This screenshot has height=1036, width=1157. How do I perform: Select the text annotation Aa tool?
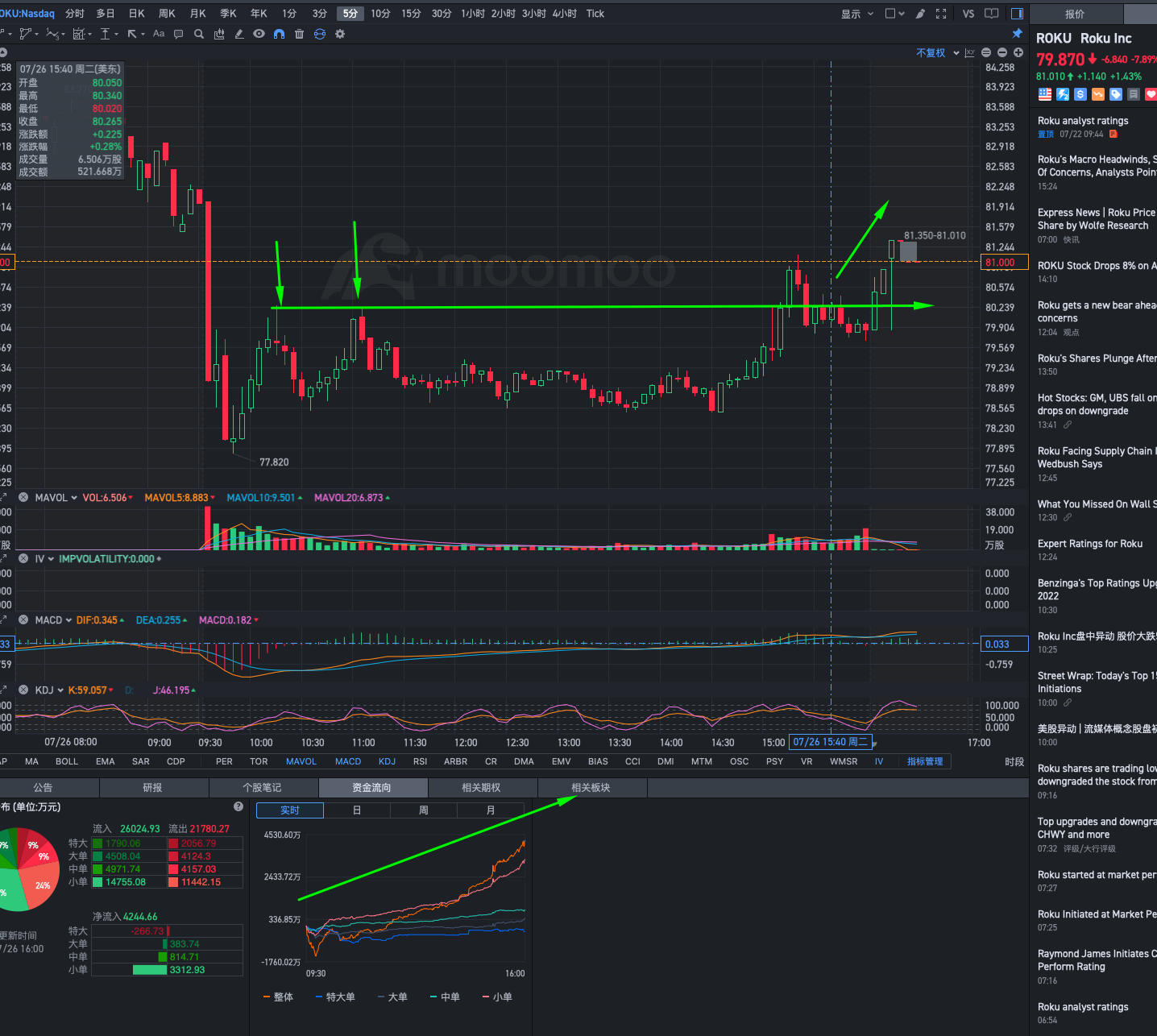pos(159,34)
